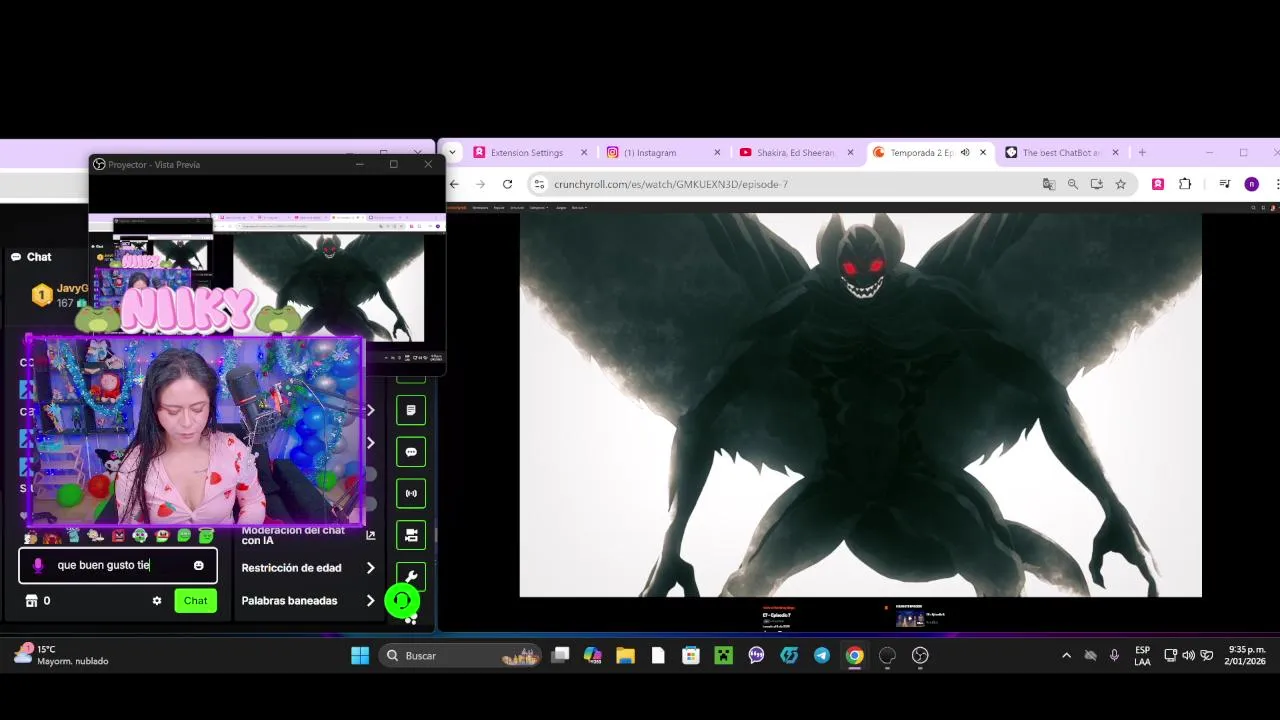Close the Instagram tab
1280x720 pixels.
coord(717,153)
